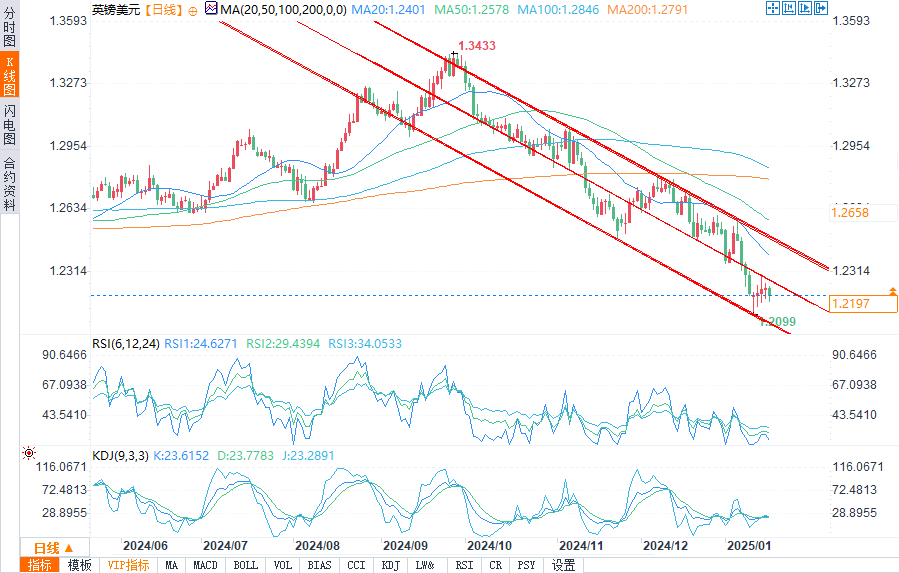
Task: Open the 设置 settings button
Action: 564,565
